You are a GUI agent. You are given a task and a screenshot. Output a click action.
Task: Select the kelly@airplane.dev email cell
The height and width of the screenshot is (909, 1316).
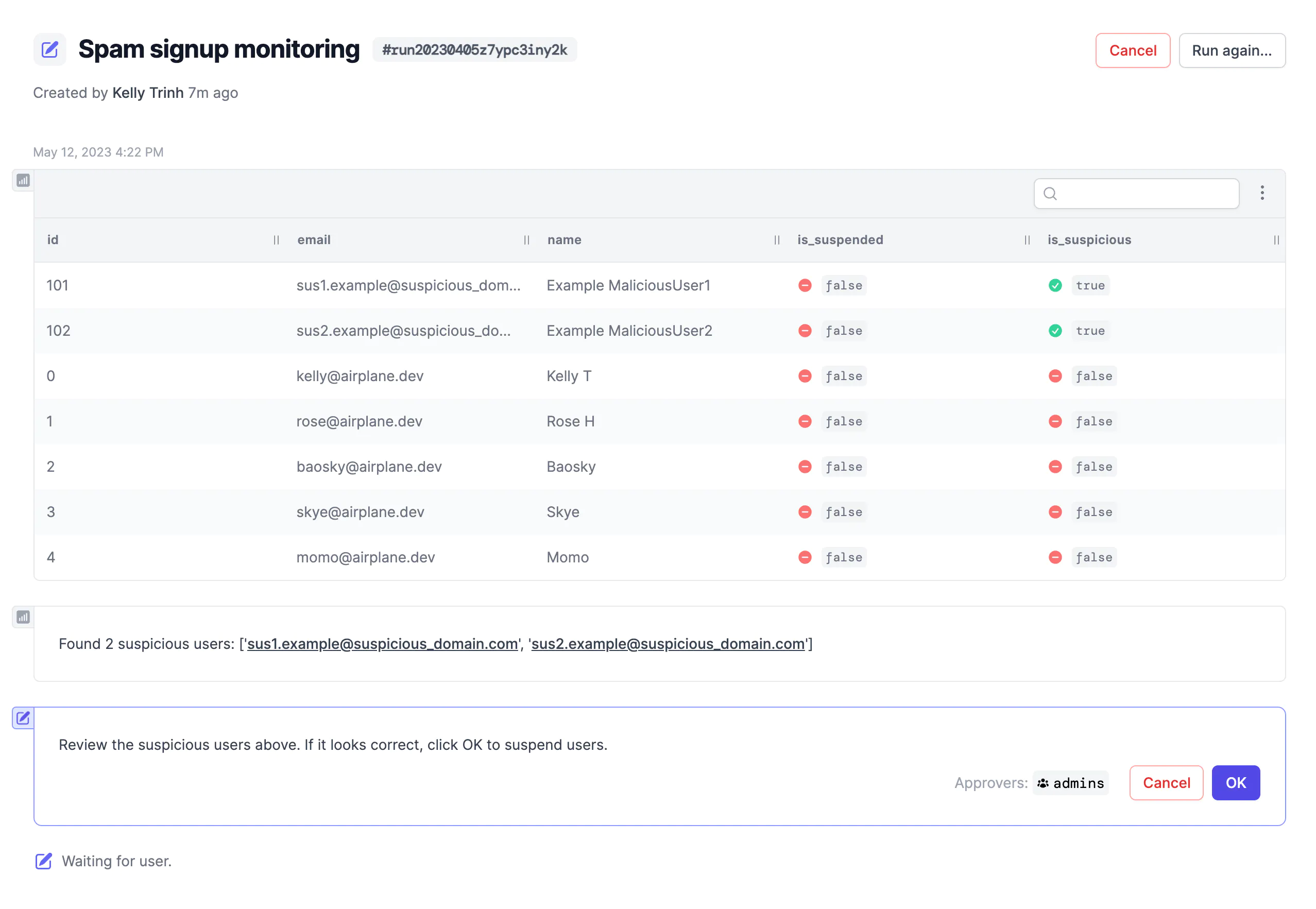[360, 376]
